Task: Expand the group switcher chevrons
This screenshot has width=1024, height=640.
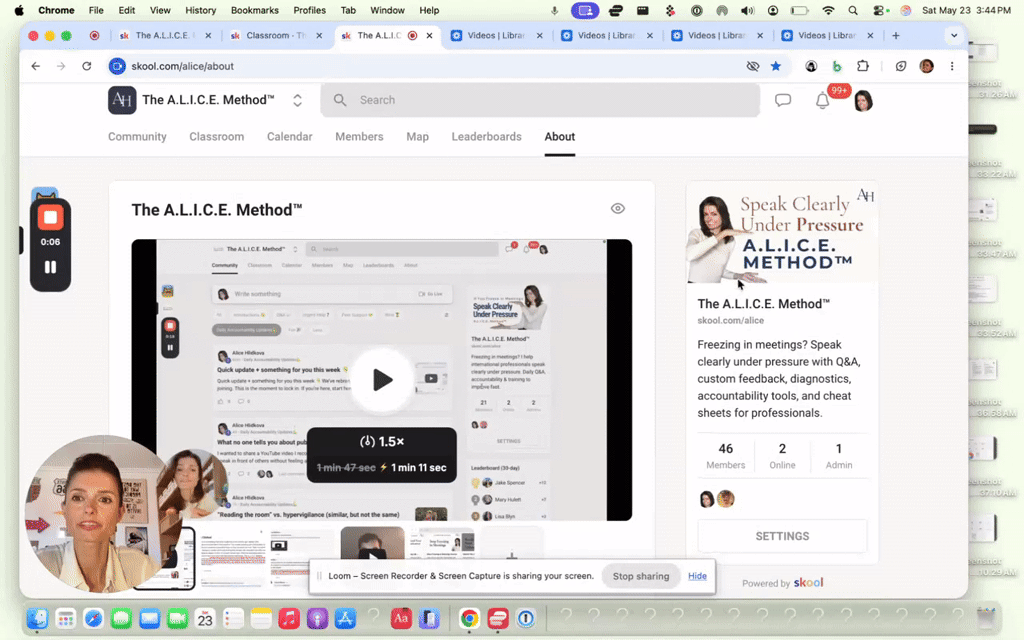Action: 297,101
